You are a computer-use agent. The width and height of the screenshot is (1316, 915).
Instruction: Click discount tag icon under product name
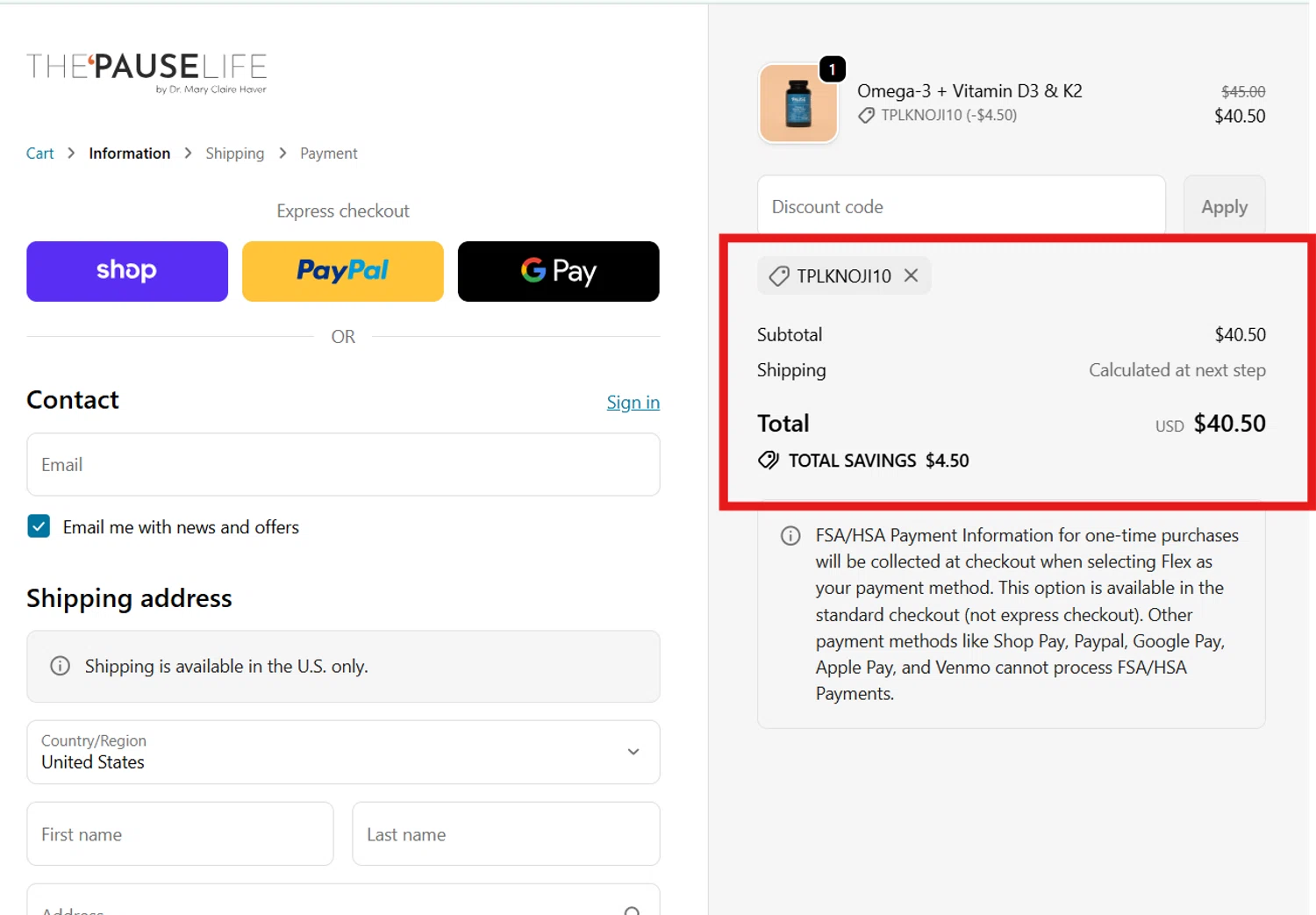[866, 116]
